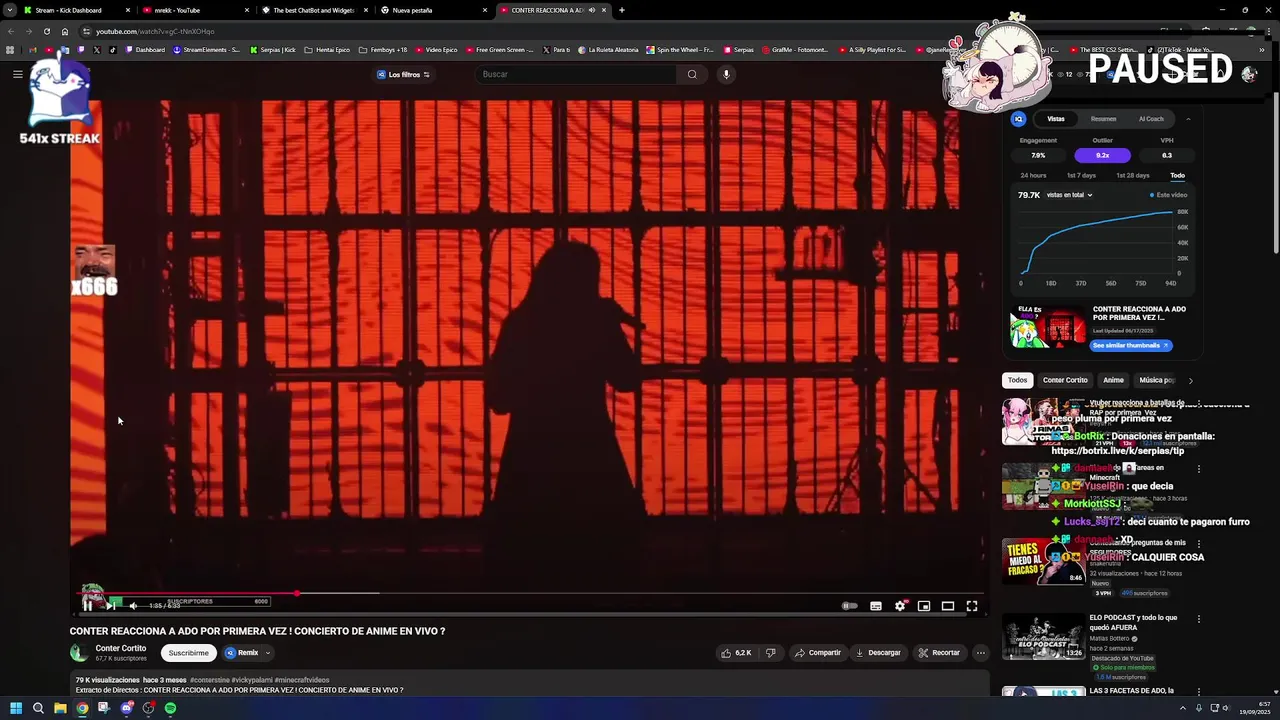Viewport: 1280px width, 720px height.
Task: Open more actions menu below video
Action: 980,653
